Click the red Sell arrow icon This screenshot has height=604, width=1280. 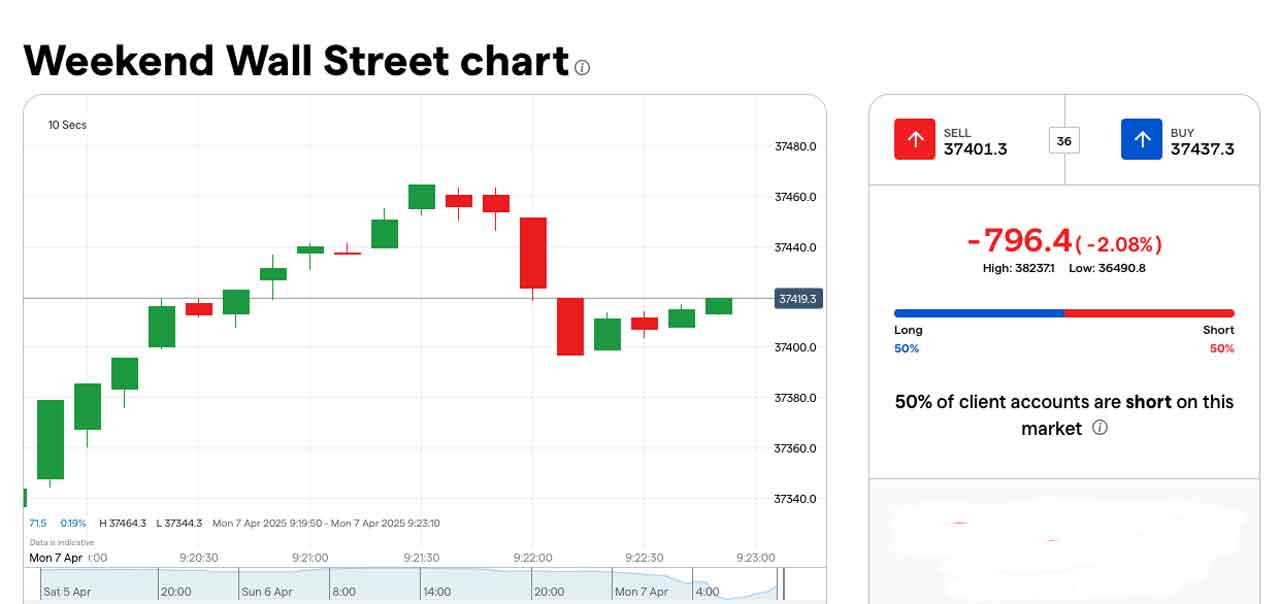(x=914, y=140)
